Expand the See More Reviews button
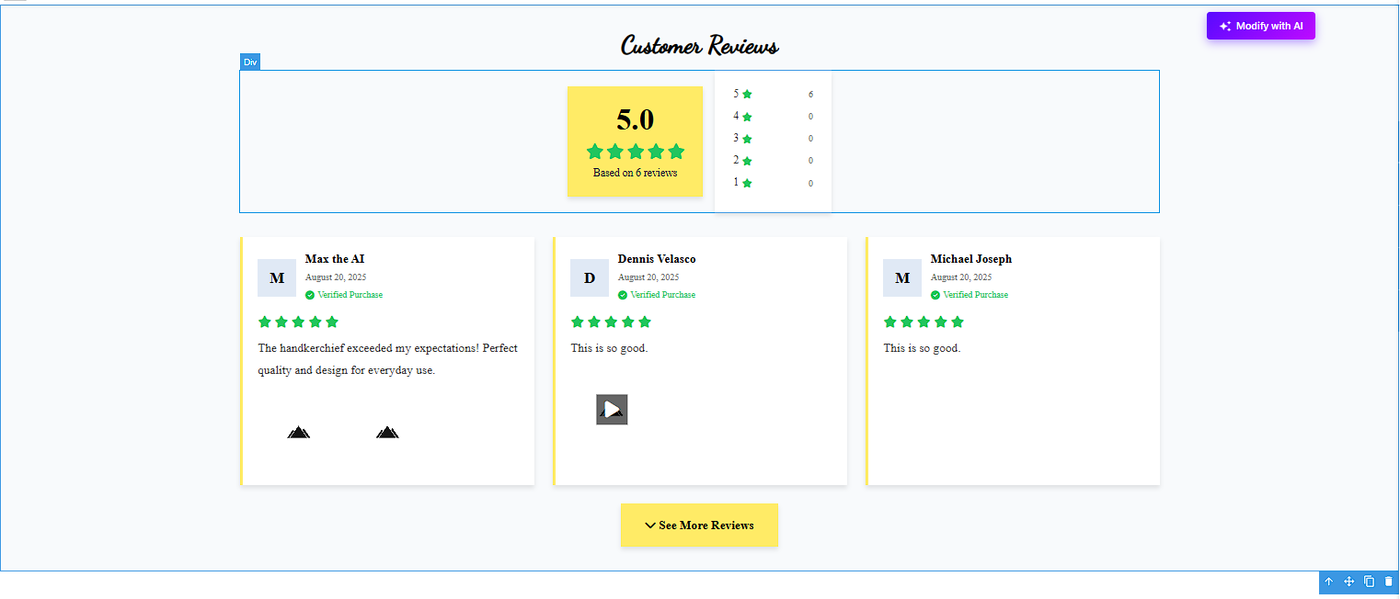 (x=699, y=525)
